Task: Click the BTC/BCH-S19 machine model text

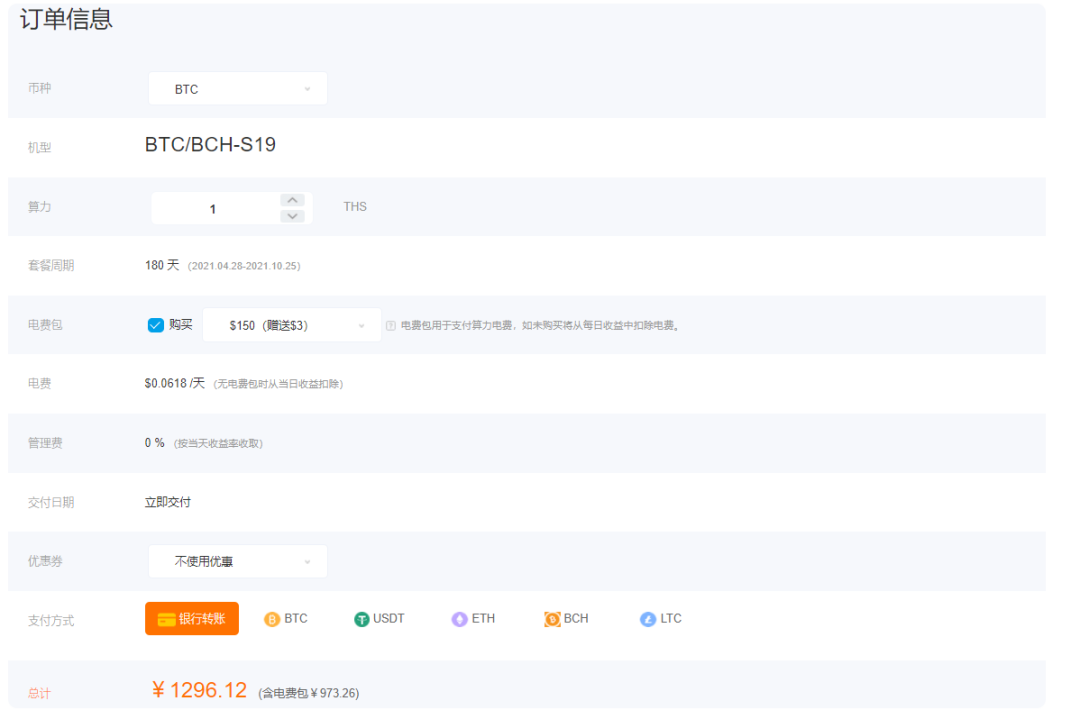Action: [208, 145]
